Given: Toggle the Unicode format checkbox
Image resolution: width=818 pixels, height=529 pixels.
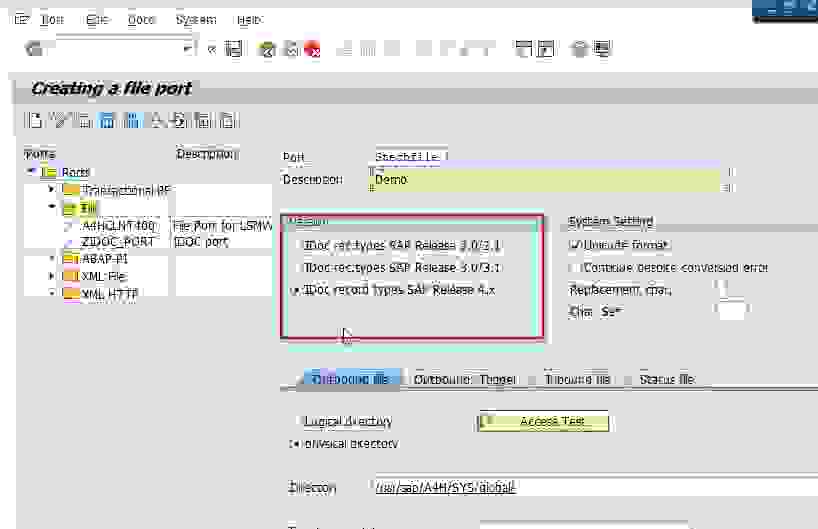Looking at the screenshot, I should pyautogui.click(x=574, y=244).
